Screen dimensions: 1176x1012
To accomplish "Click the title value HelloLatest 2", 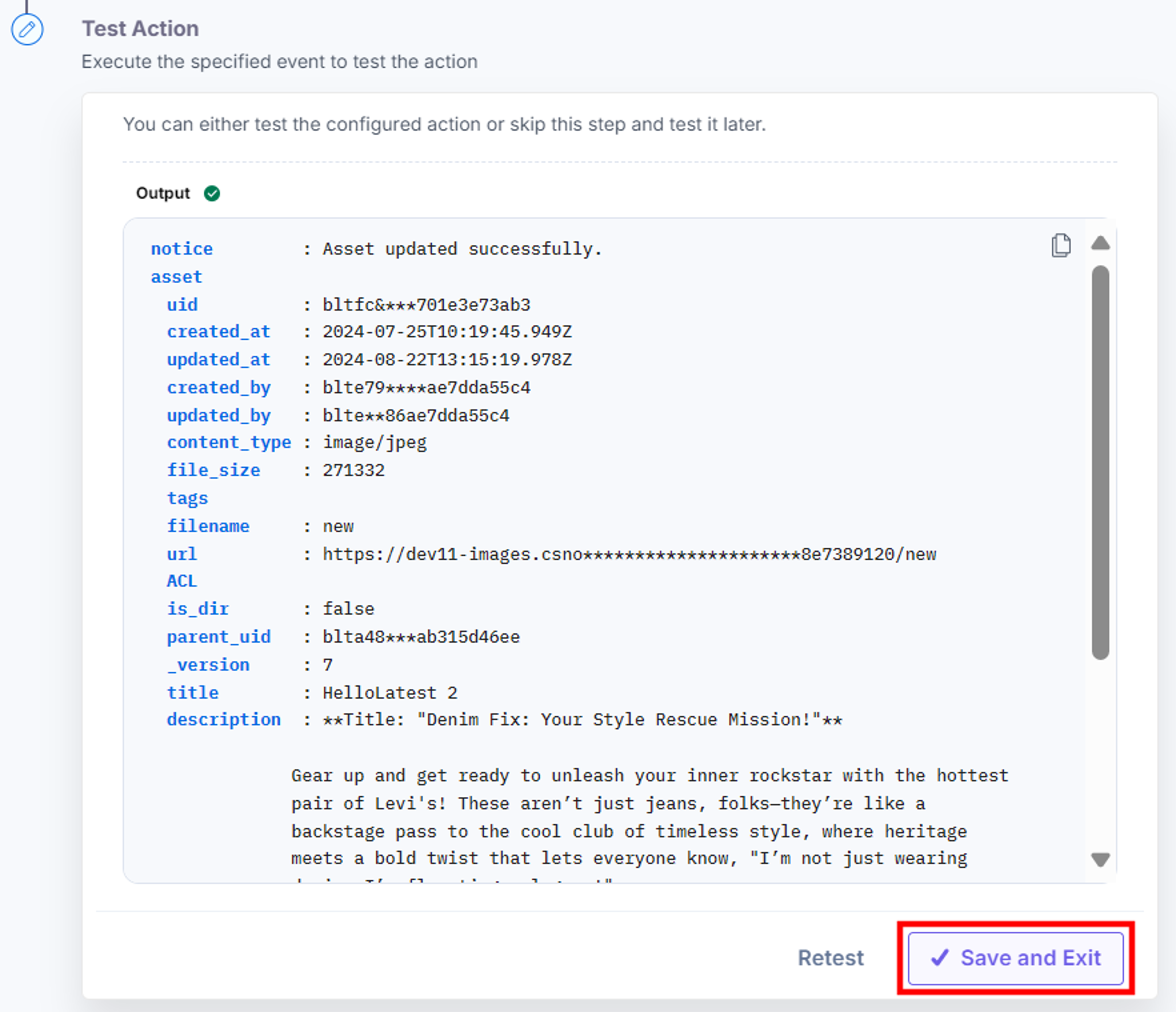I will [x=390, y=693].
